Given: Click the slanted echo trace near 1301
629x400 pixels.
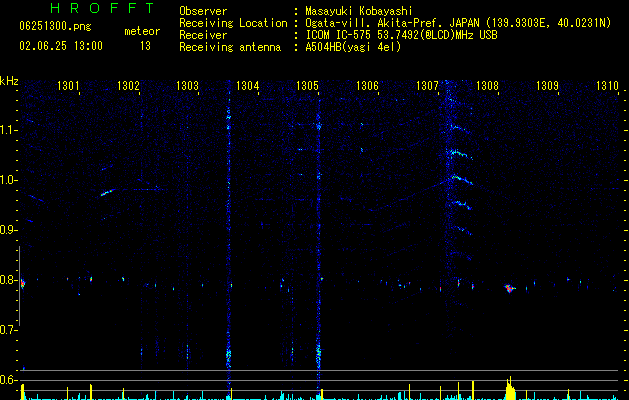Looking at the screenshot, I should click(x=108, y=192).
